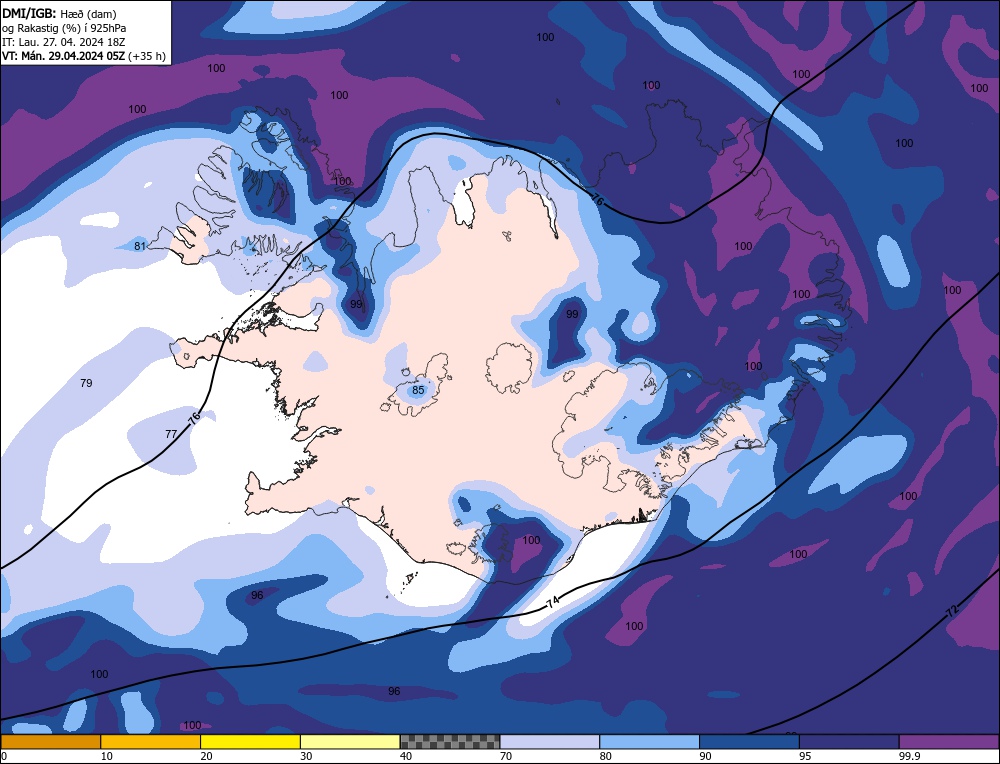
Task: Click the dark navy 95–99.9 legend swatch
Action: (x=849, y=742)
